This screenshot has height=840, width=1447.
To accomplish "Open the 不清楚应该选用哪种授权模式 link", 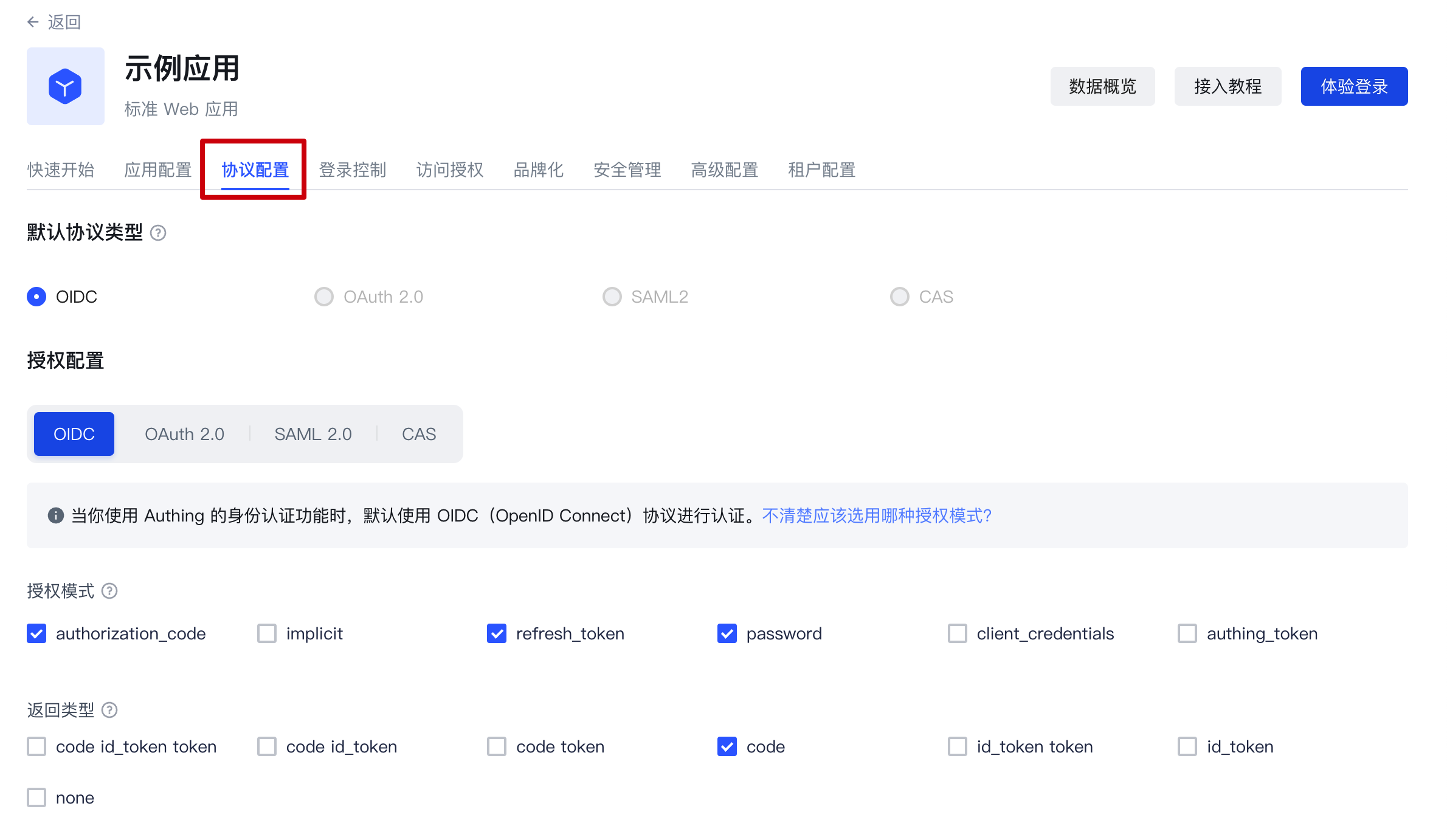I will click(877, 515).
